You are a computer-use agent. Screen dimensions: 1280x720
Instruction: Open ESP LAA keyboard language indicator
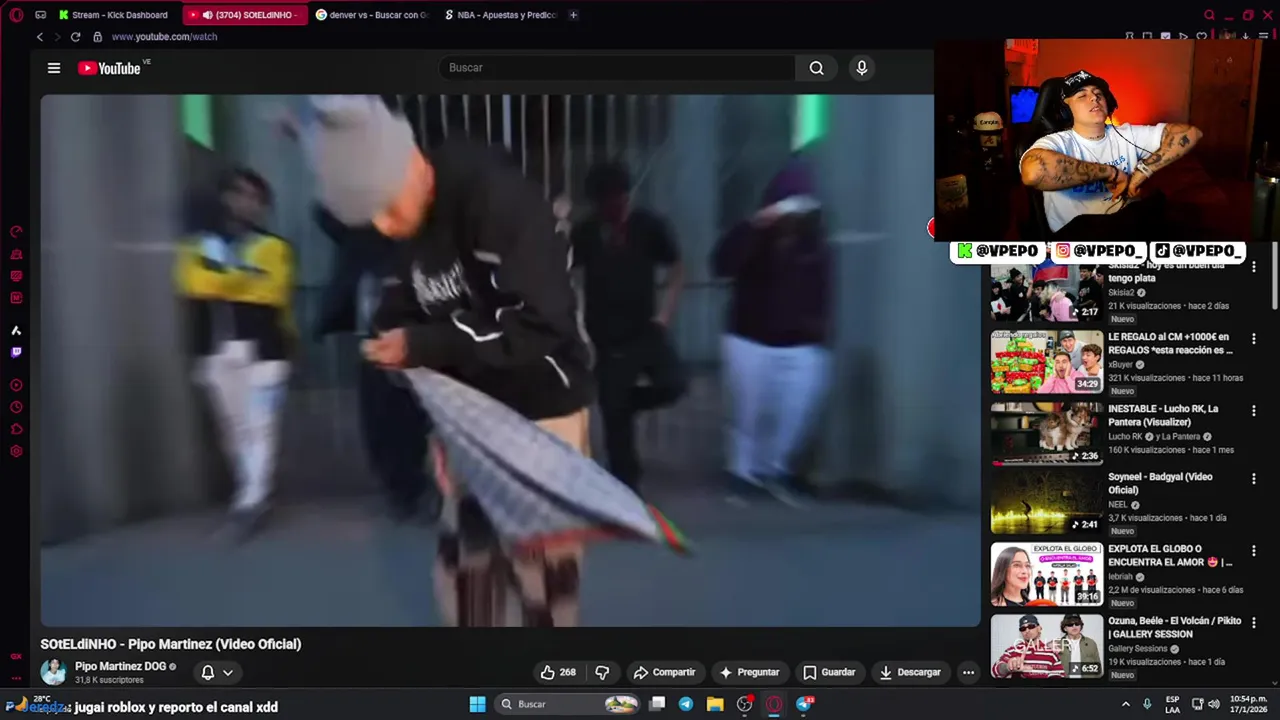[1172, 704]
